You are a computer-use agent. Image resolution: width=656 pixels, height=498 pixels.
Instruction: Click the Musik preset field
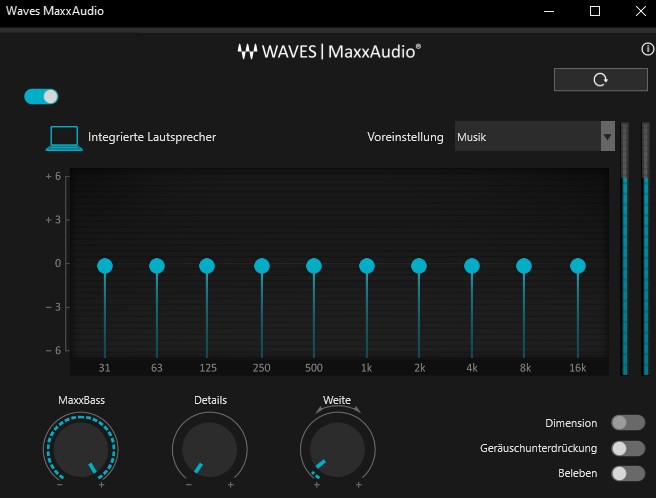click(x=528, y=136)
